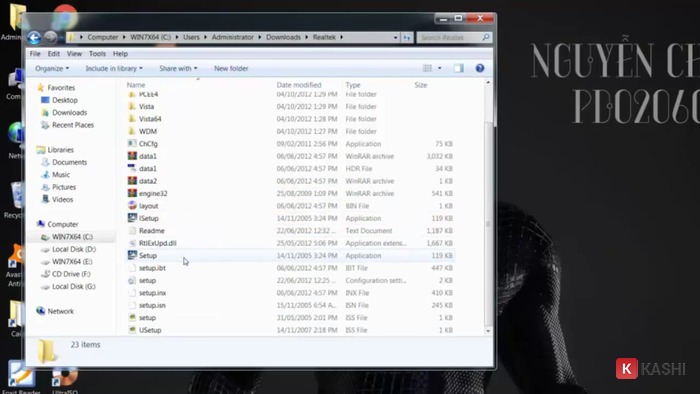Viewport: 700px width, 394px height.
Task: Click the refresh button beside address bar
Action: (x=407, y=37)
